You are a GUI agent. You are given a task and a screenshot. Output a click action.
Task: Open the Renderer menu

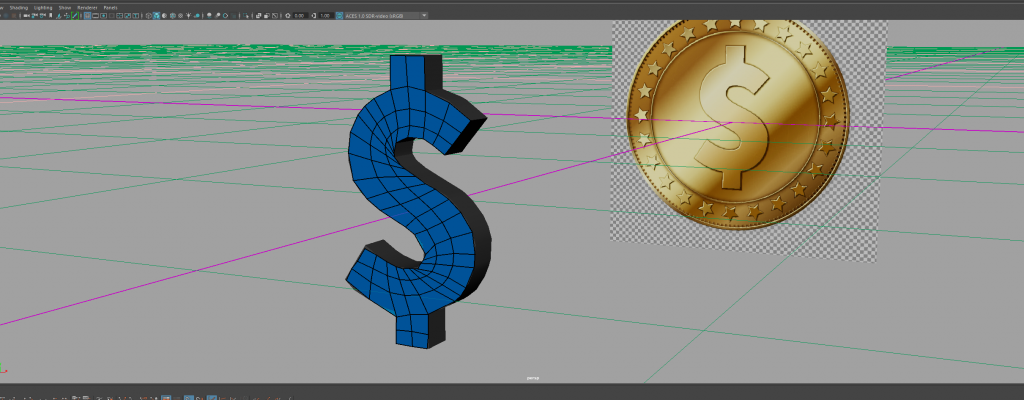coord(87,7)
